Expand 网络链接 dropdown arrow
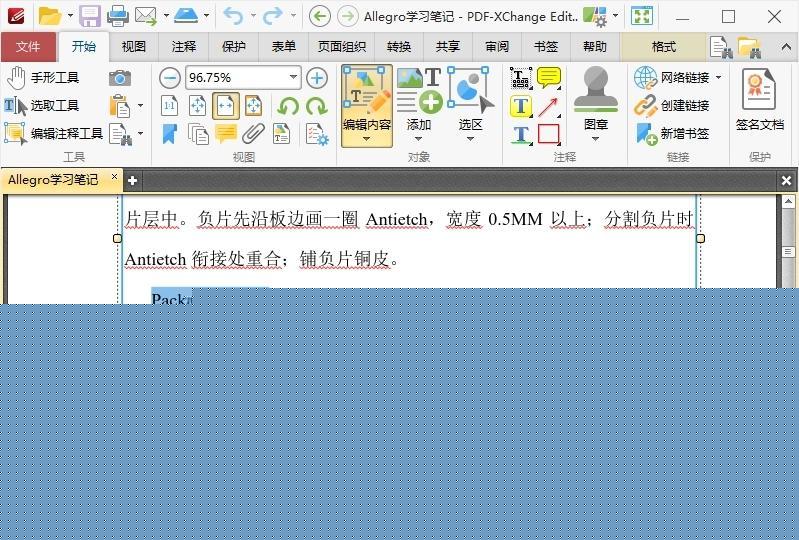799x540 pixels. click(x=718, y=78)
